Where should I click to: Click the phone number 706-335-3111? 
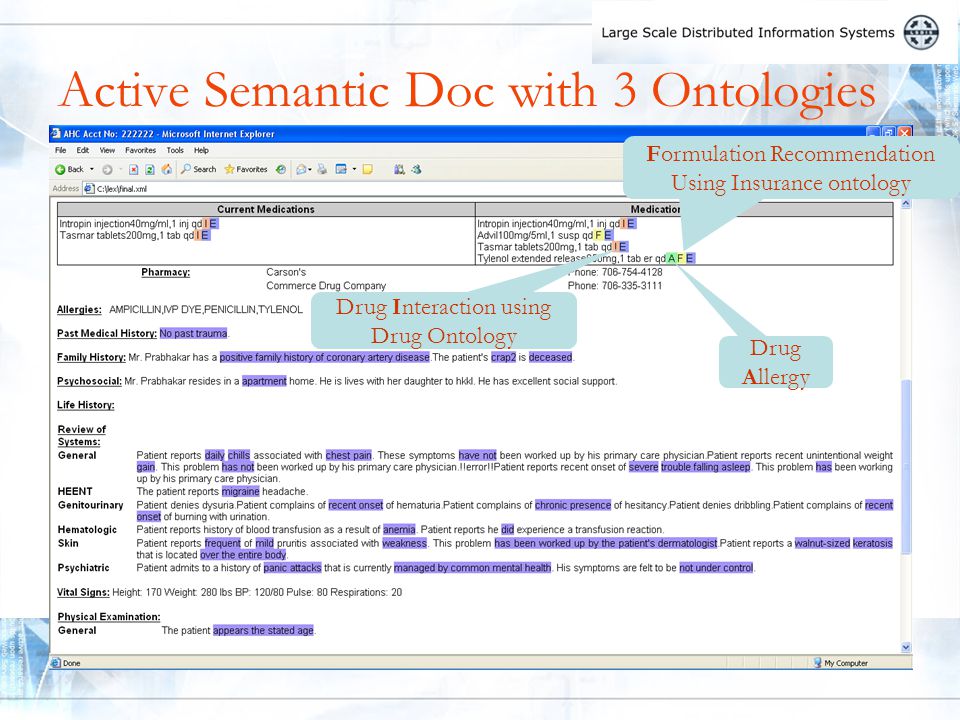pyautogui.click(x=632, y=285)
